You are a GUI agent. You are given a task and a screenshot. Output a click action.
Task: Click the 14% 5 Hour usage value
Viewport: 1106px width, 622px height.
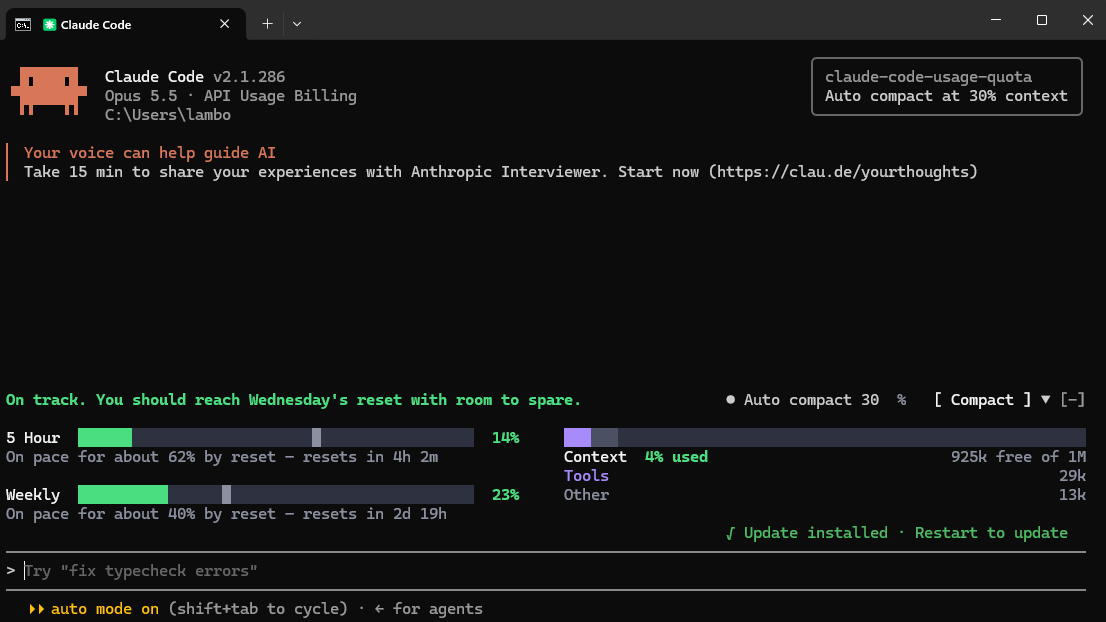[x=506, y=438]
